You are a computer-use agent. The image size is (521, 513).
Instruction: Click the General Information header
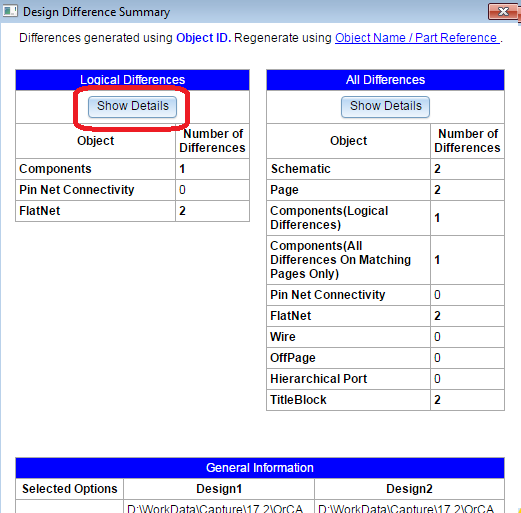260,468
